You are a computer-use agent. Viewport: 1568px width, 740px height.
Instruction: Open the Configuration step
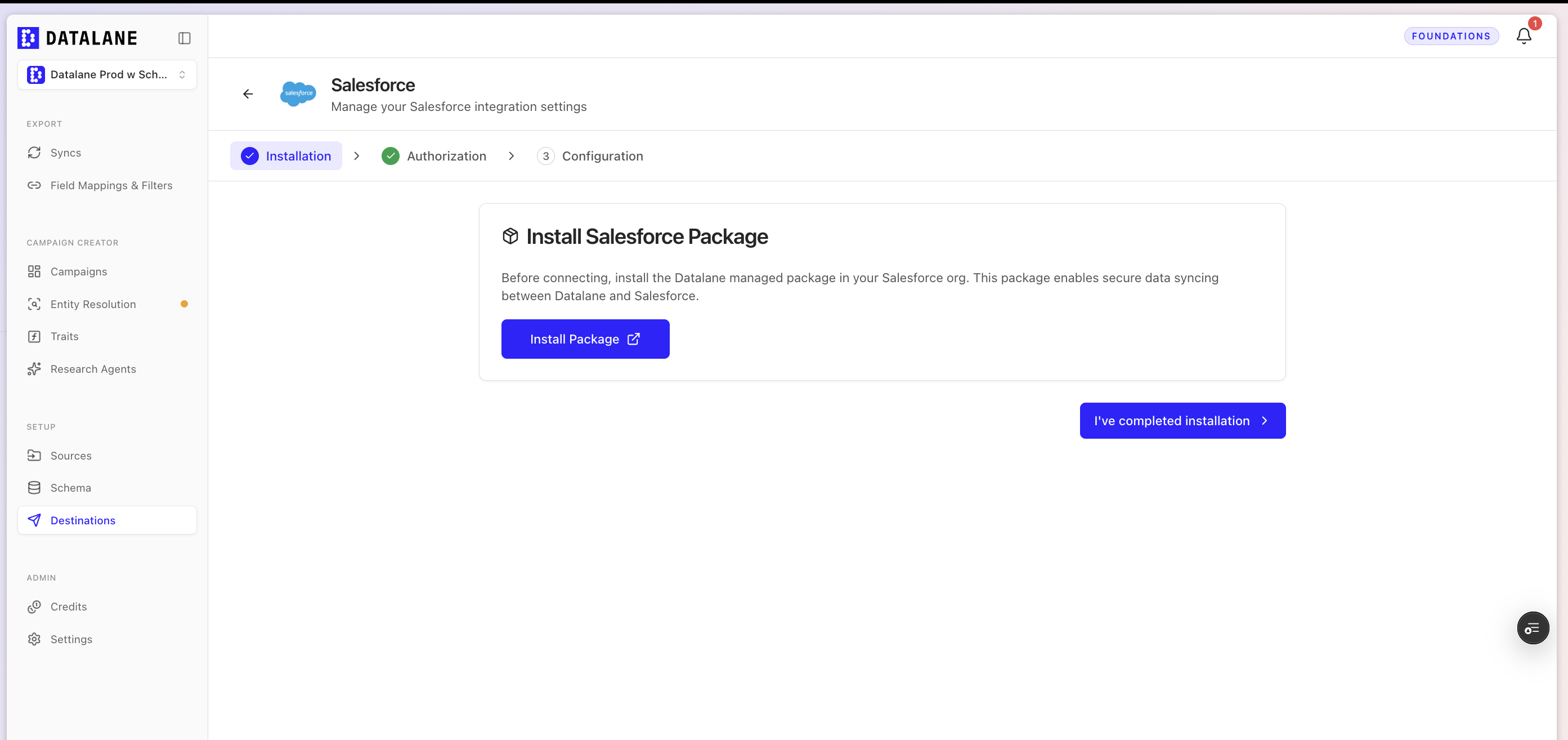tap(590, 156)
